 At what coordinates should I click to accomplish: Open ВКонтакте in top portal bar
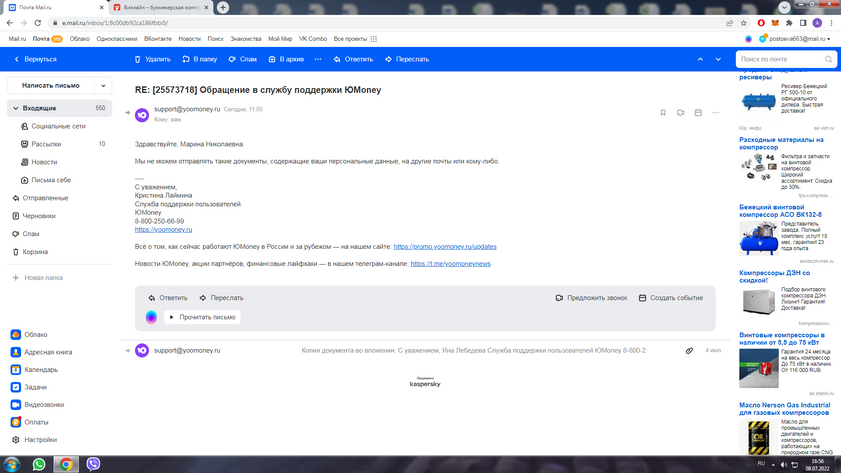click(x=158, y=39)
